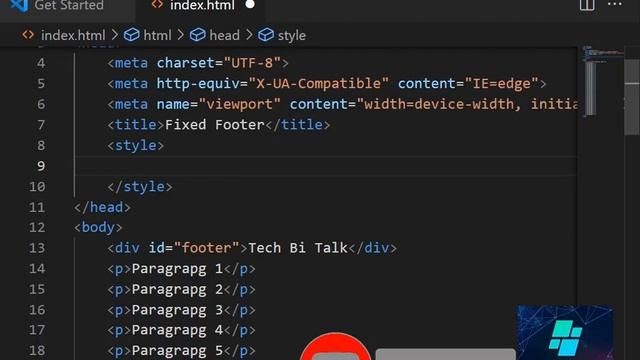Viewport: 640px width, 360px height.
Task: Click the "footer" id value
Action: click(206, 248)
